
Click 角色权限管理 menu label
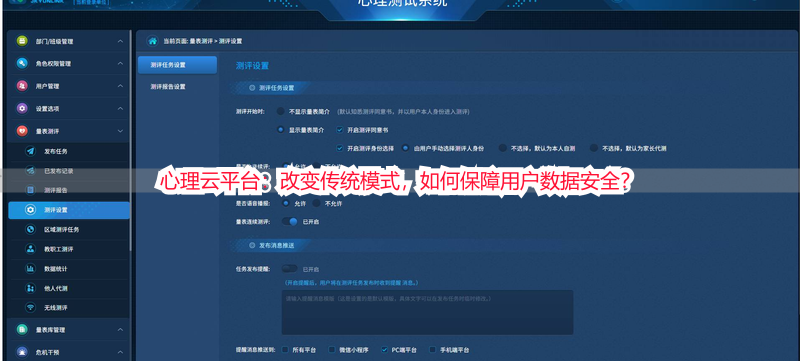[53, 64]
